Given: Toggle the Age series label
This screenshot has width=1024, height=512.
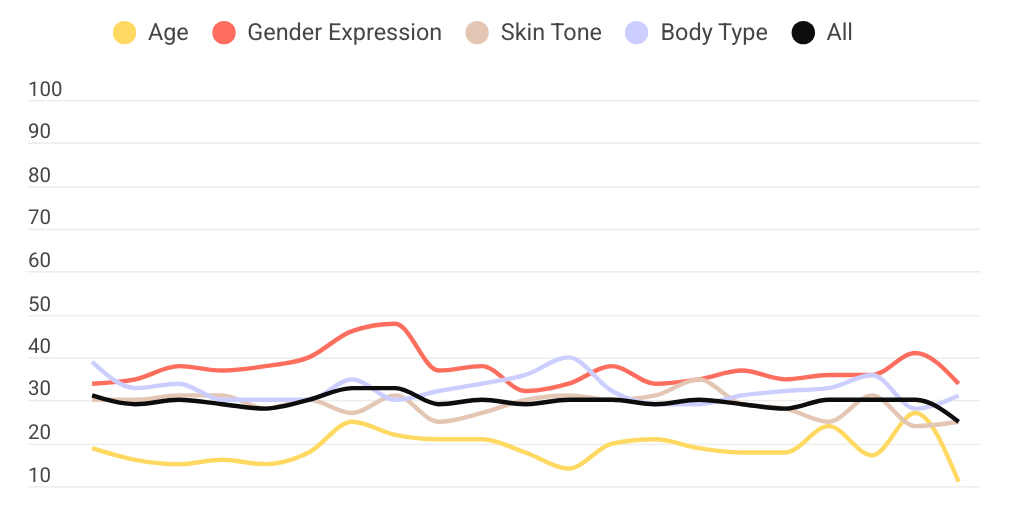Looking at the screenshot, I should (x=168, y=33).
